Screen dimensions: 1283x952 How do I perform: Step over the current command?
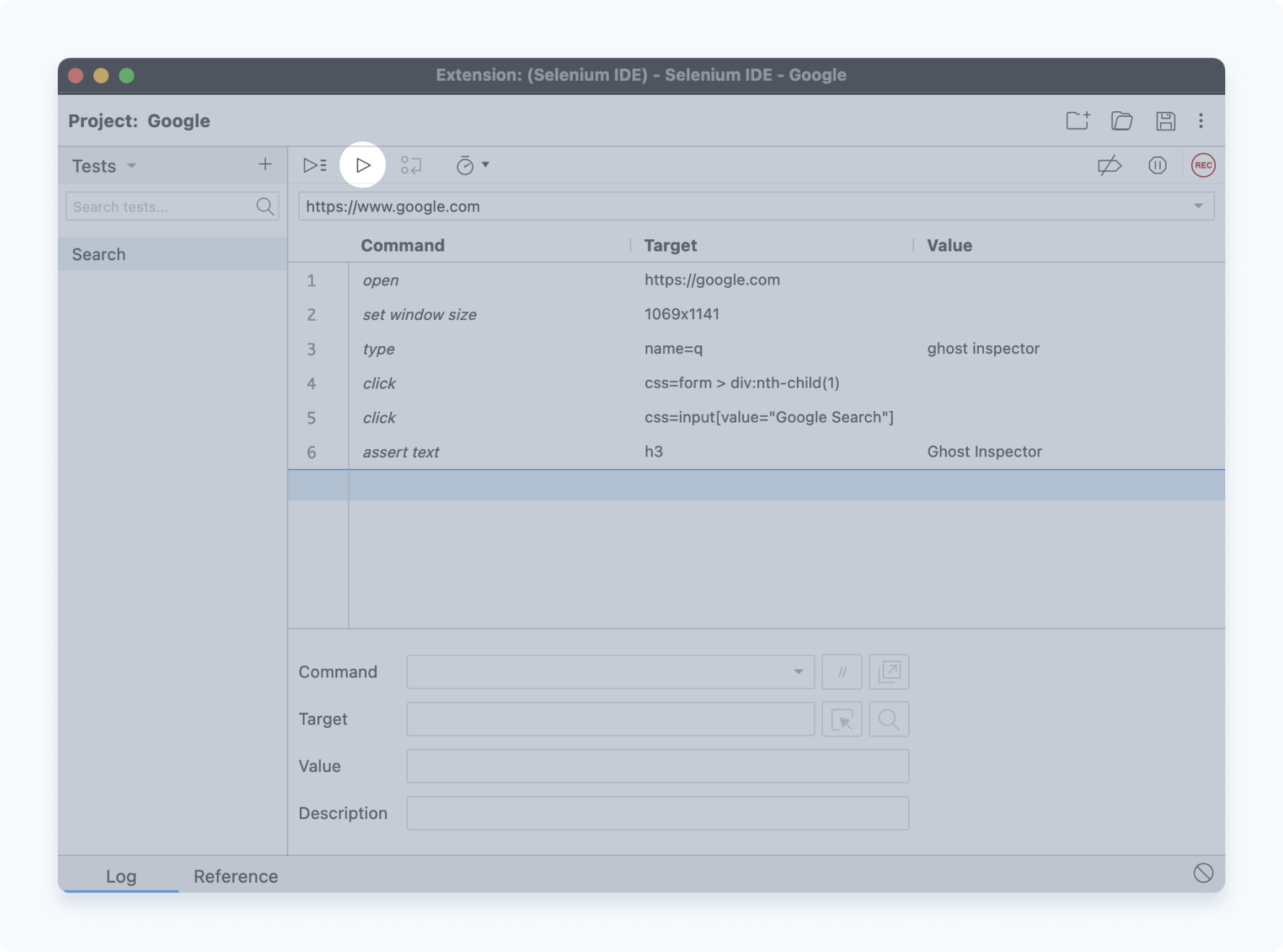411,165
